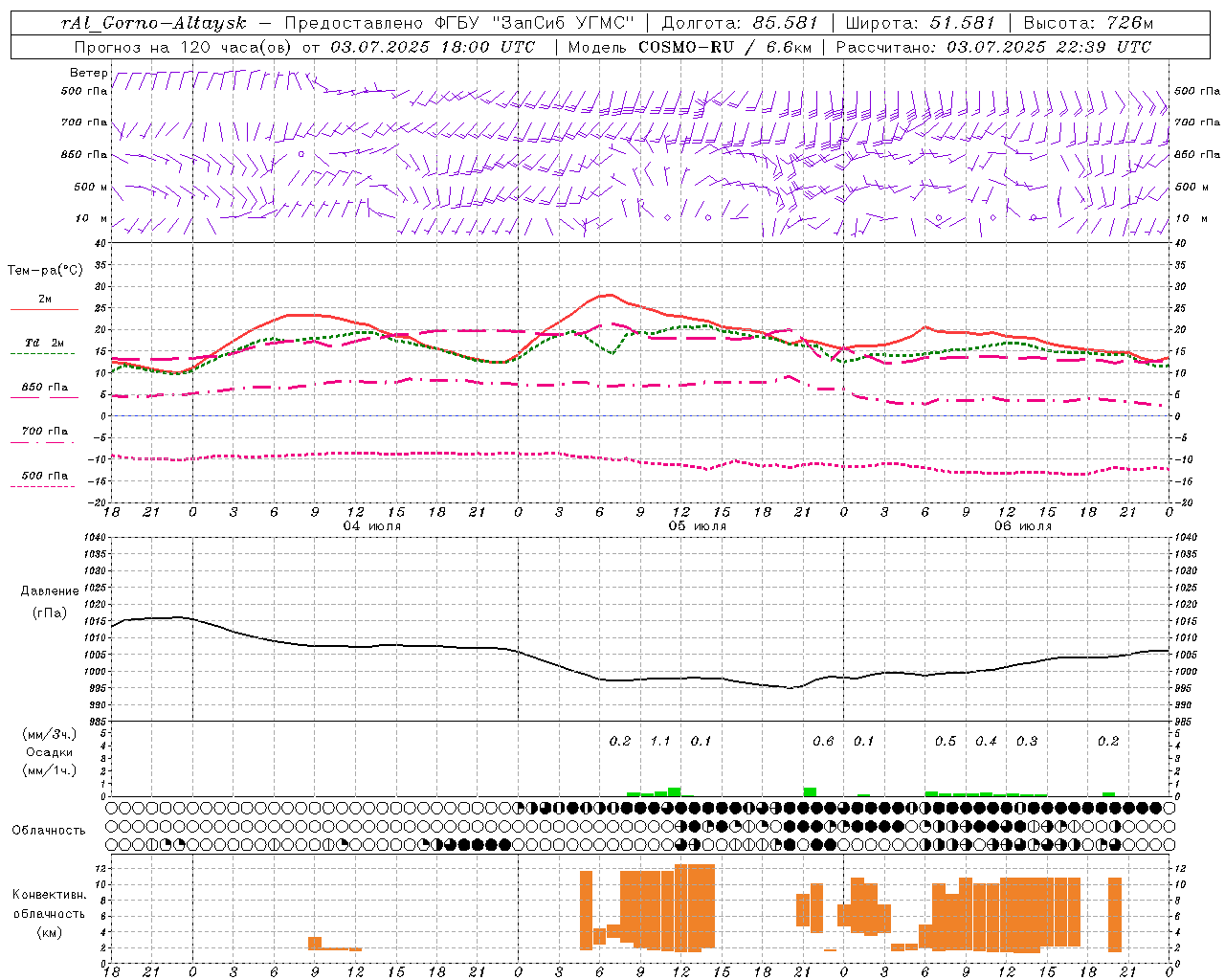Click the 0.5 precipitation value
This screenshot has width=1225, height=980.
(x=946, y=742)
